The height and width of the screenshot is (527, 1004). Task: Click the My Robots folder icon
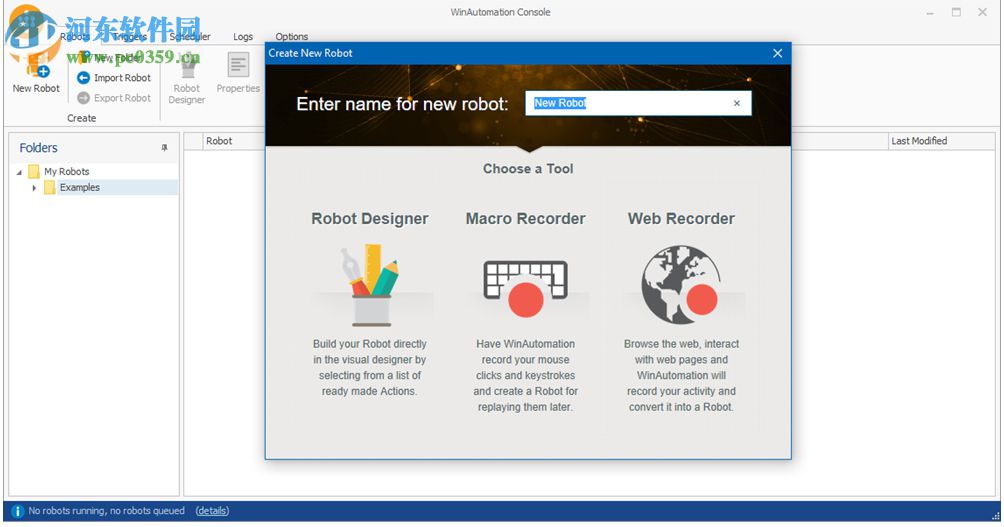34,172
